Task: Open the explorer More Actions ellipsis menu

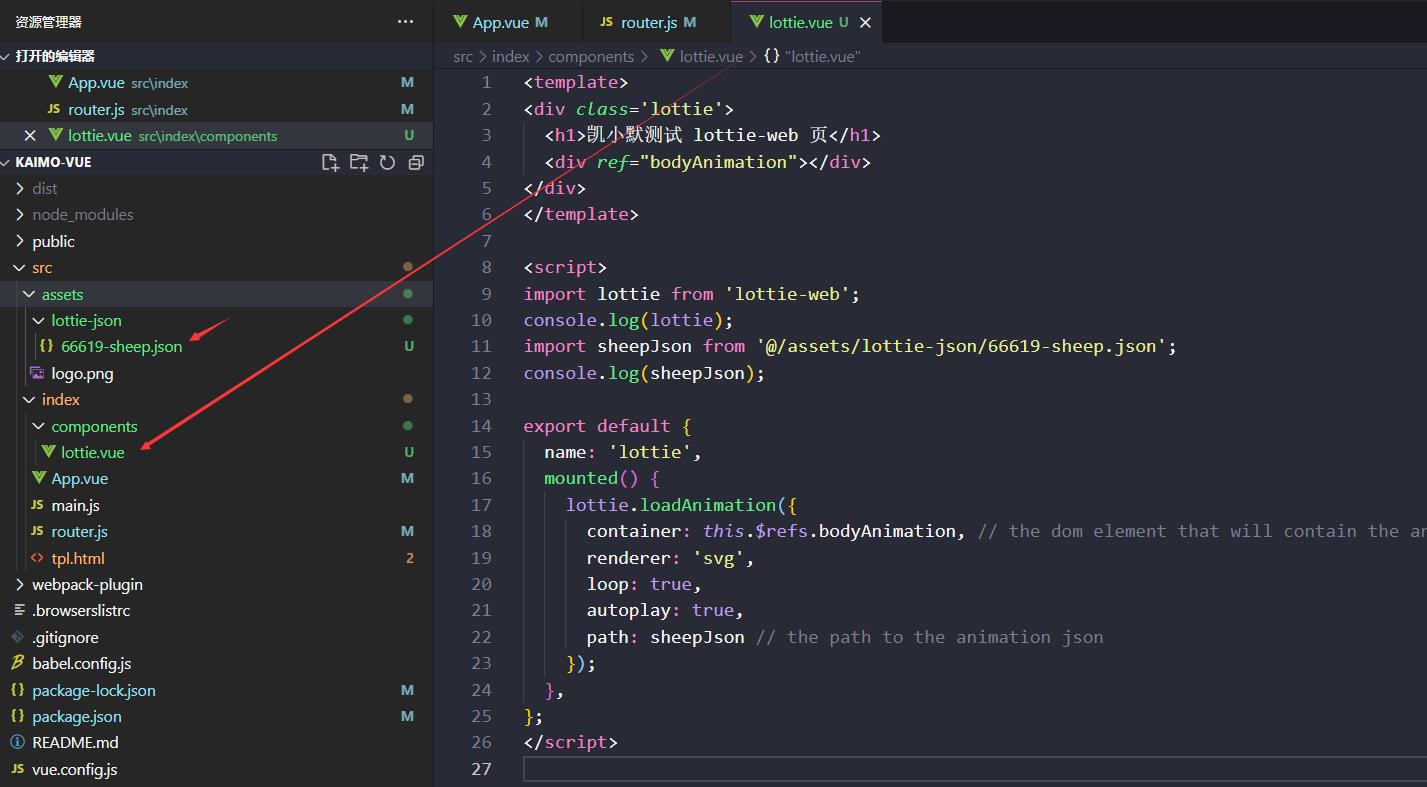Action: (405, 21)
